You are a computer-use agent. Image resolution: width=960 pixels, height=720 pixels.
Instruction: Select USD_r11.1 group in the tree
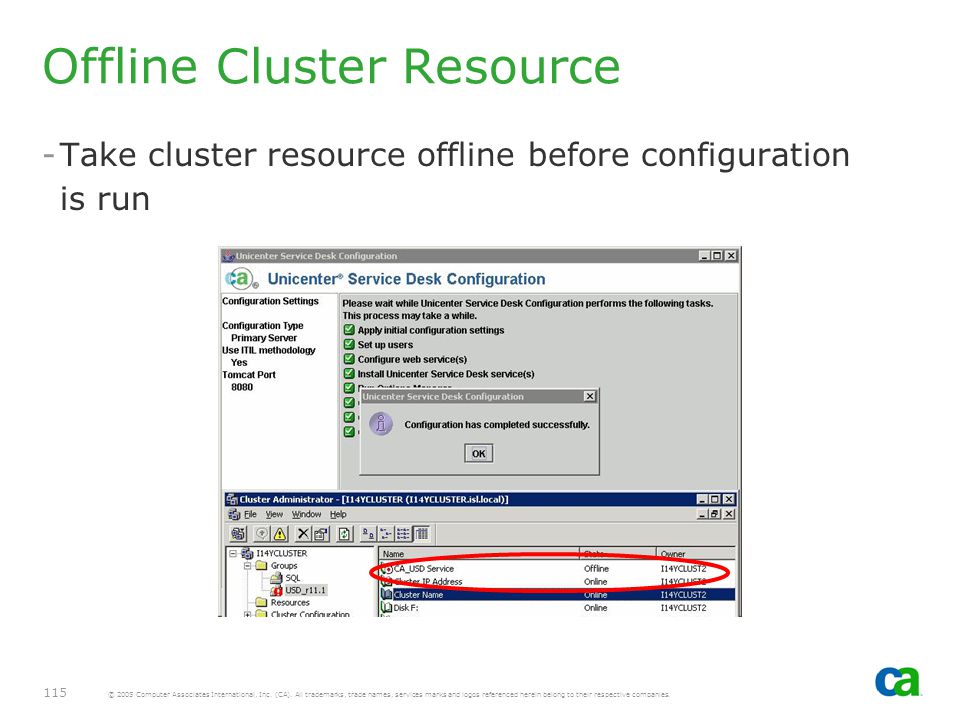305,590
